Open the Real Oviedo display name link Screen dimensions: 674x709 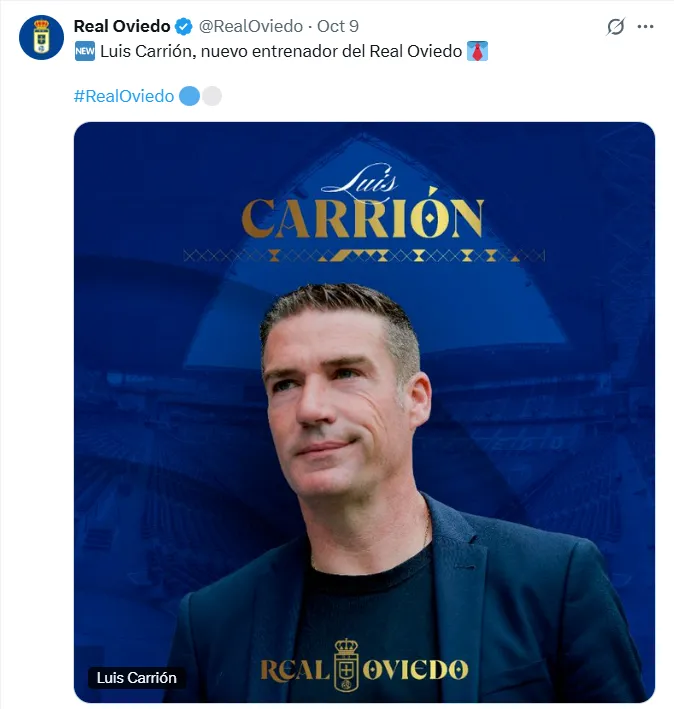point(122,26)
